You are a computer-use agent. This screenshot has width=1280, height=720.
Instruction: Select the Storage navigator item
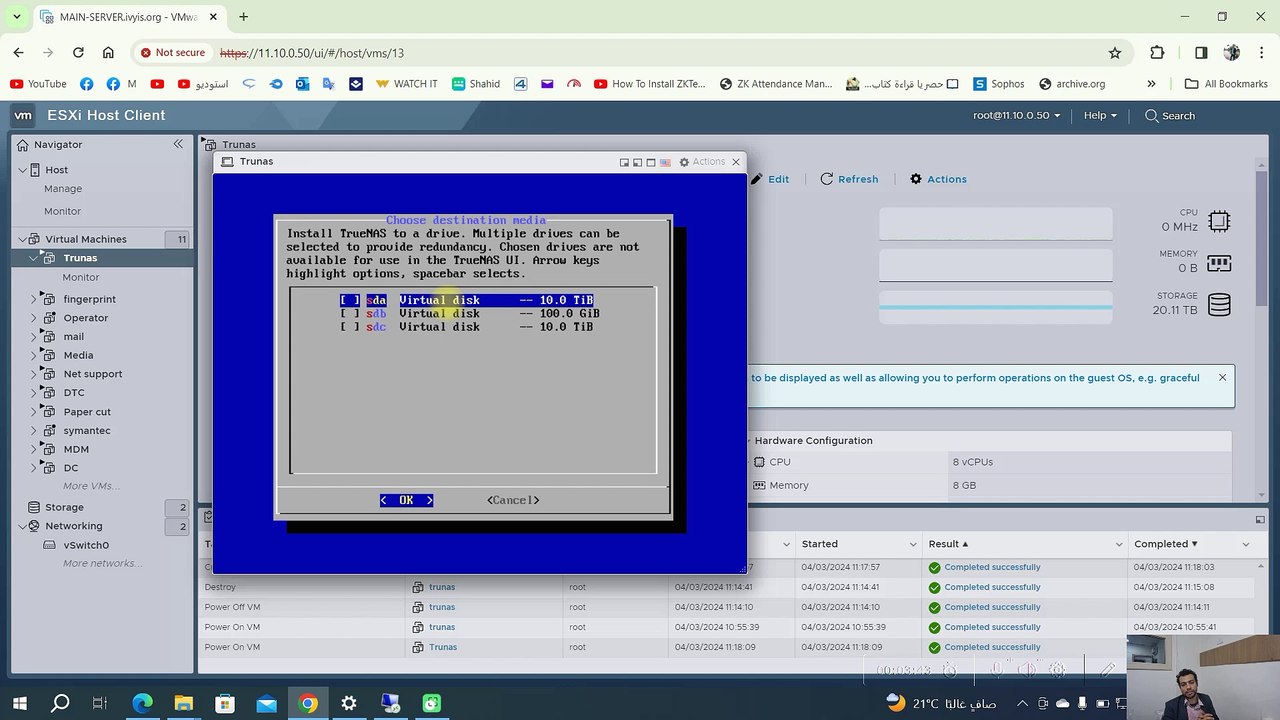64,507
